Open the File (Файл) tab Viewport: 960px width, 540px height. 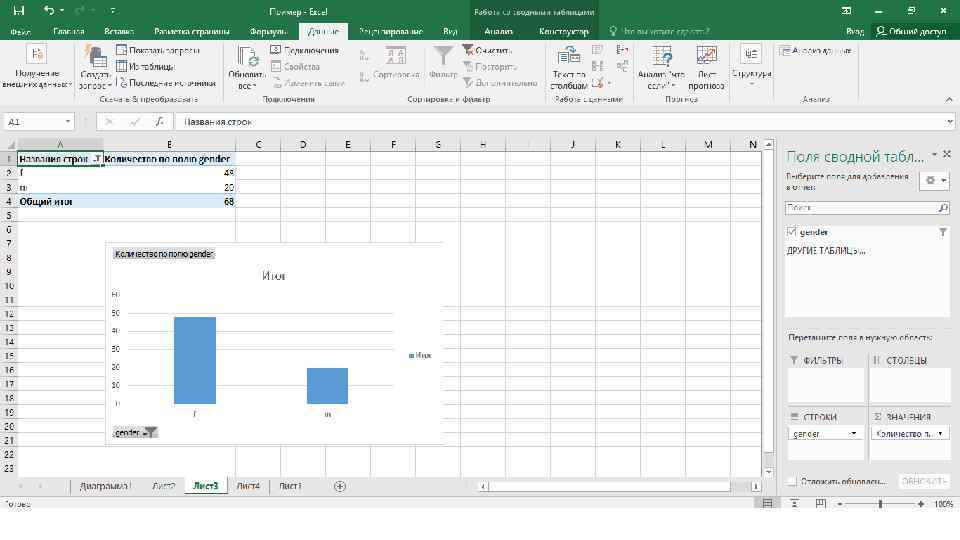20,31
